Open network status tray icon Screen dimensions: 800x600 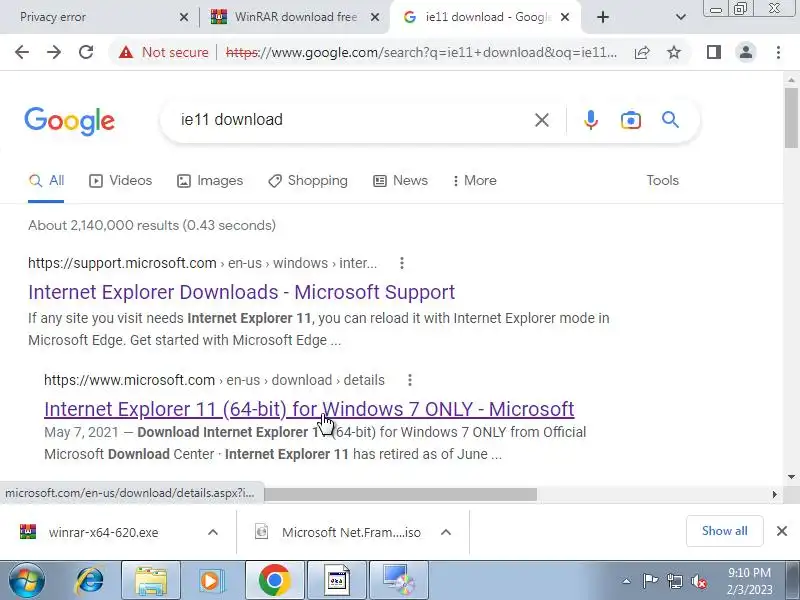[674, 581]
